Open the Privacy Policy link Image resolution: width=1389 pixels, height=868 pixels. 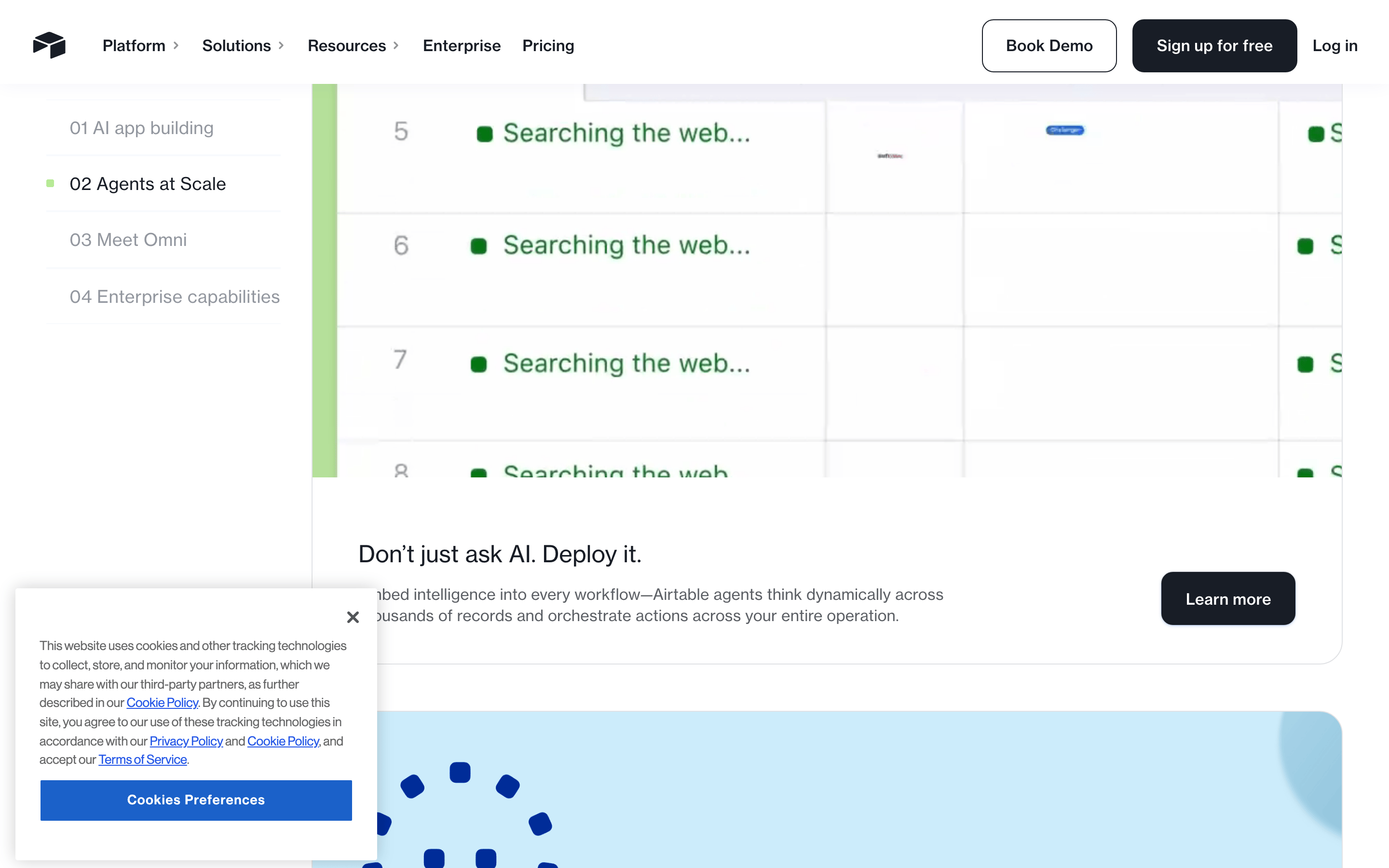click(x=186, y=741)
